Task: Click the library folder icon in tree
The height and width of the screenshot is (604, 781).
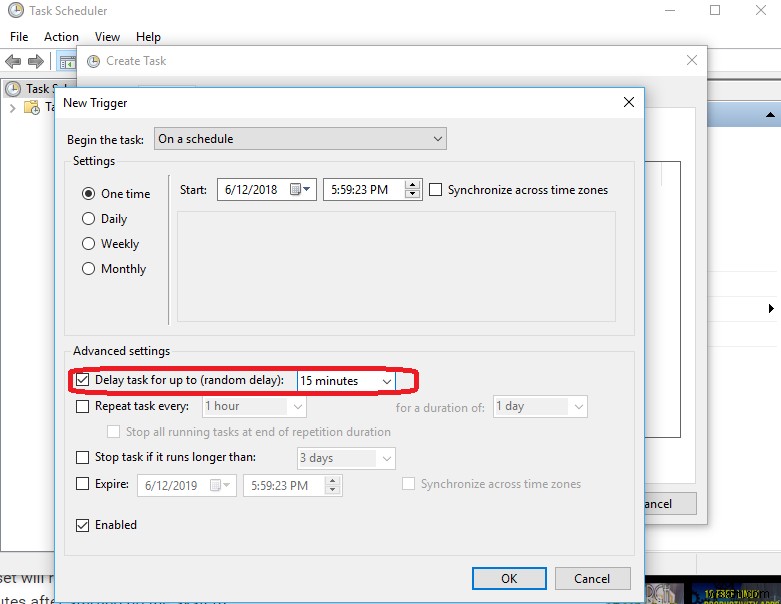Action: [32, 107]
